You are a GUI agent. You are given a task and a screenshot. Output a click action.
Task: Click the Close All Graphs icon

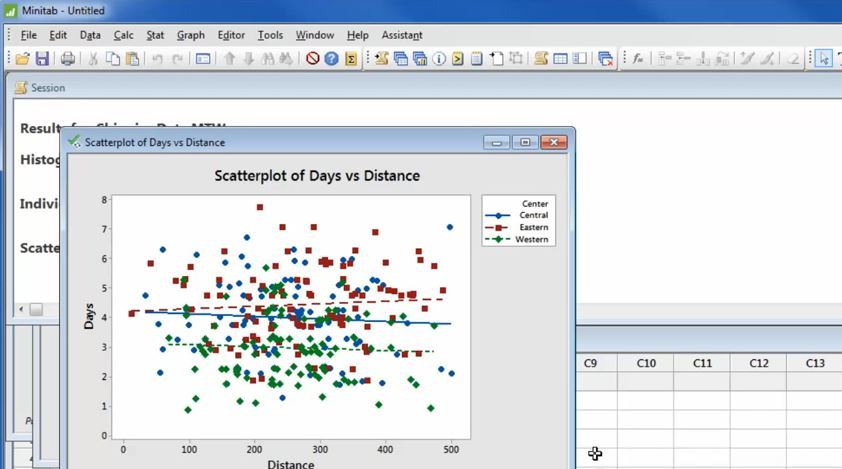click(606, 58)
